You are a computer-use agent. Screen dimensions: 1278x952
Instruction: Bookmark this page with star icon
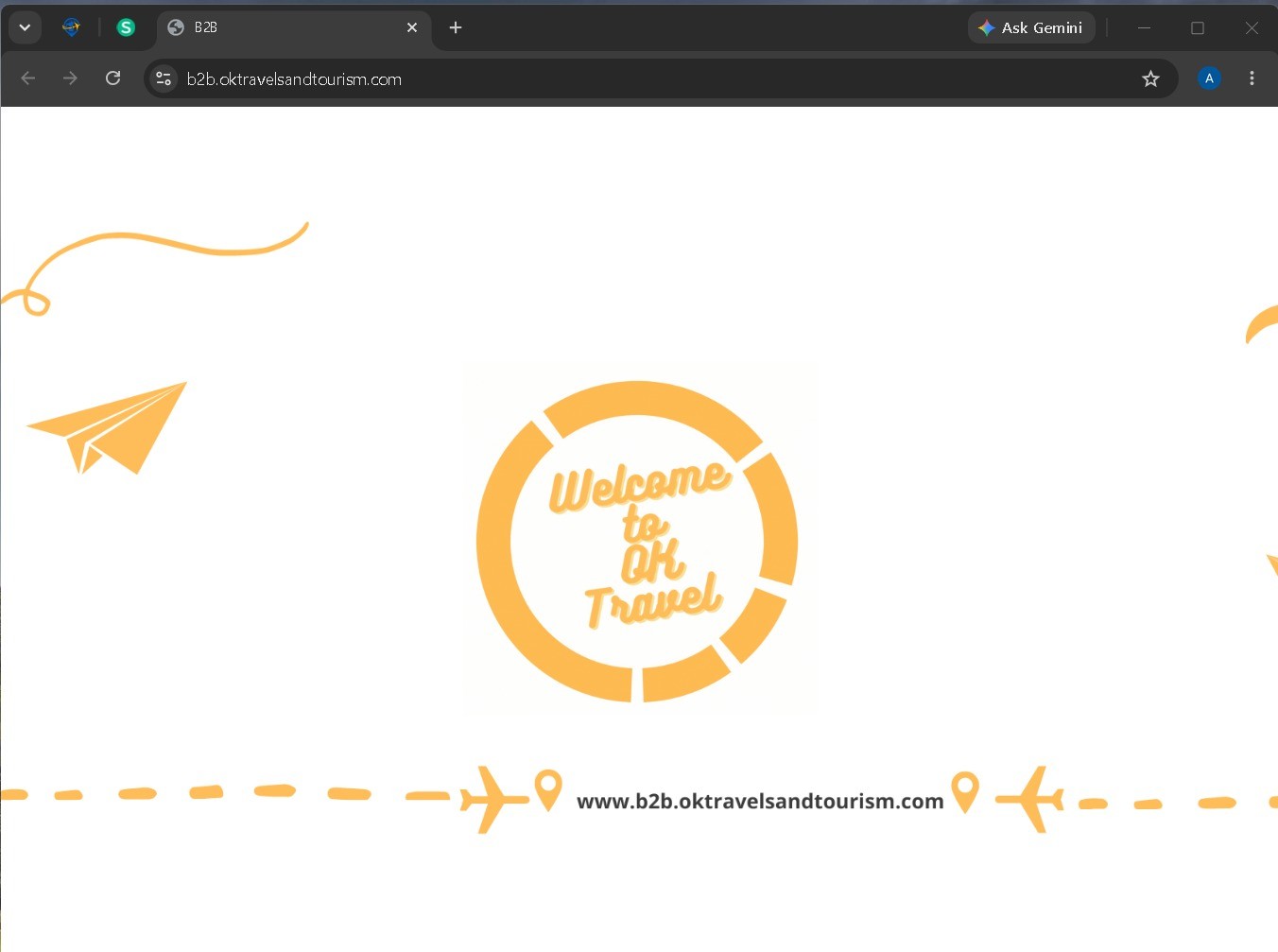pyautogui.click(x=1150, y=78)
